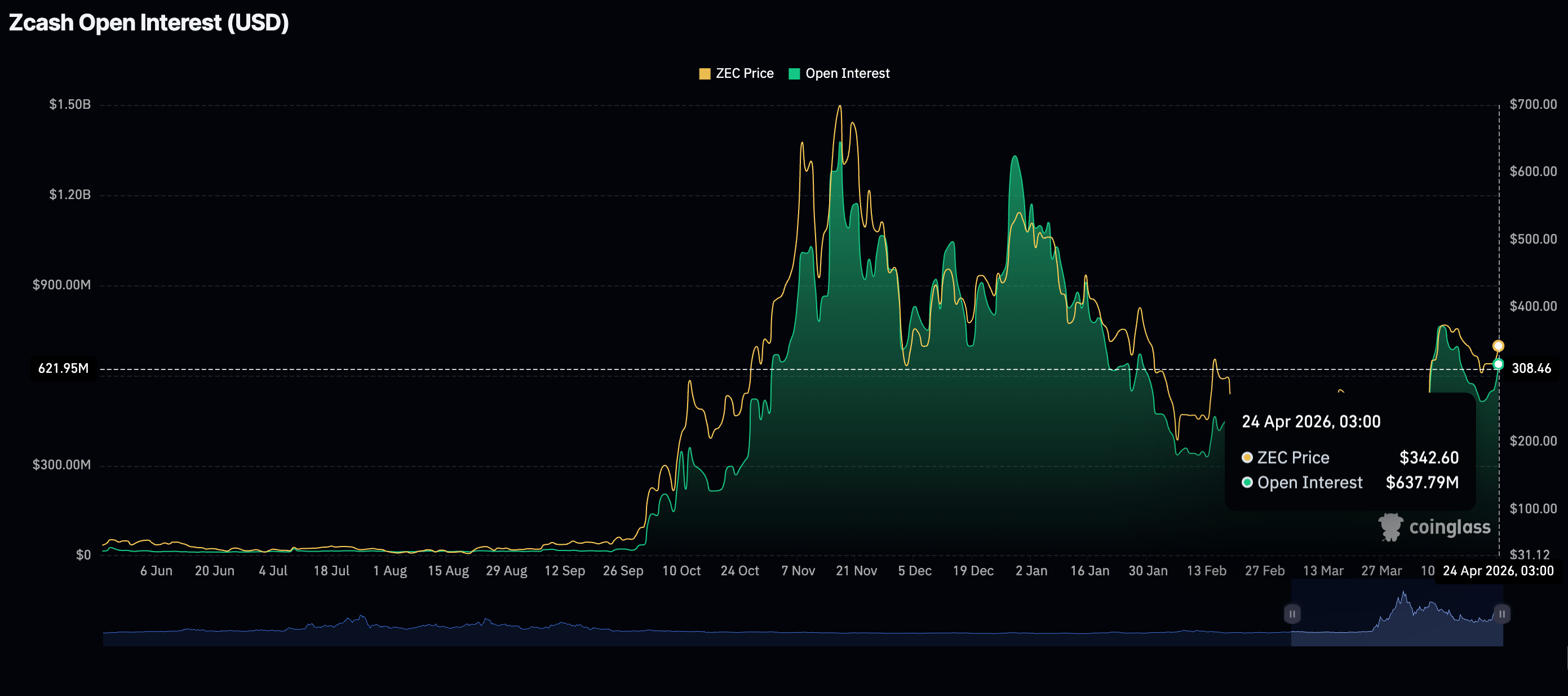Click the 2 Jan date axis label
1568x696 pixels.
[x=1031, y=571]
